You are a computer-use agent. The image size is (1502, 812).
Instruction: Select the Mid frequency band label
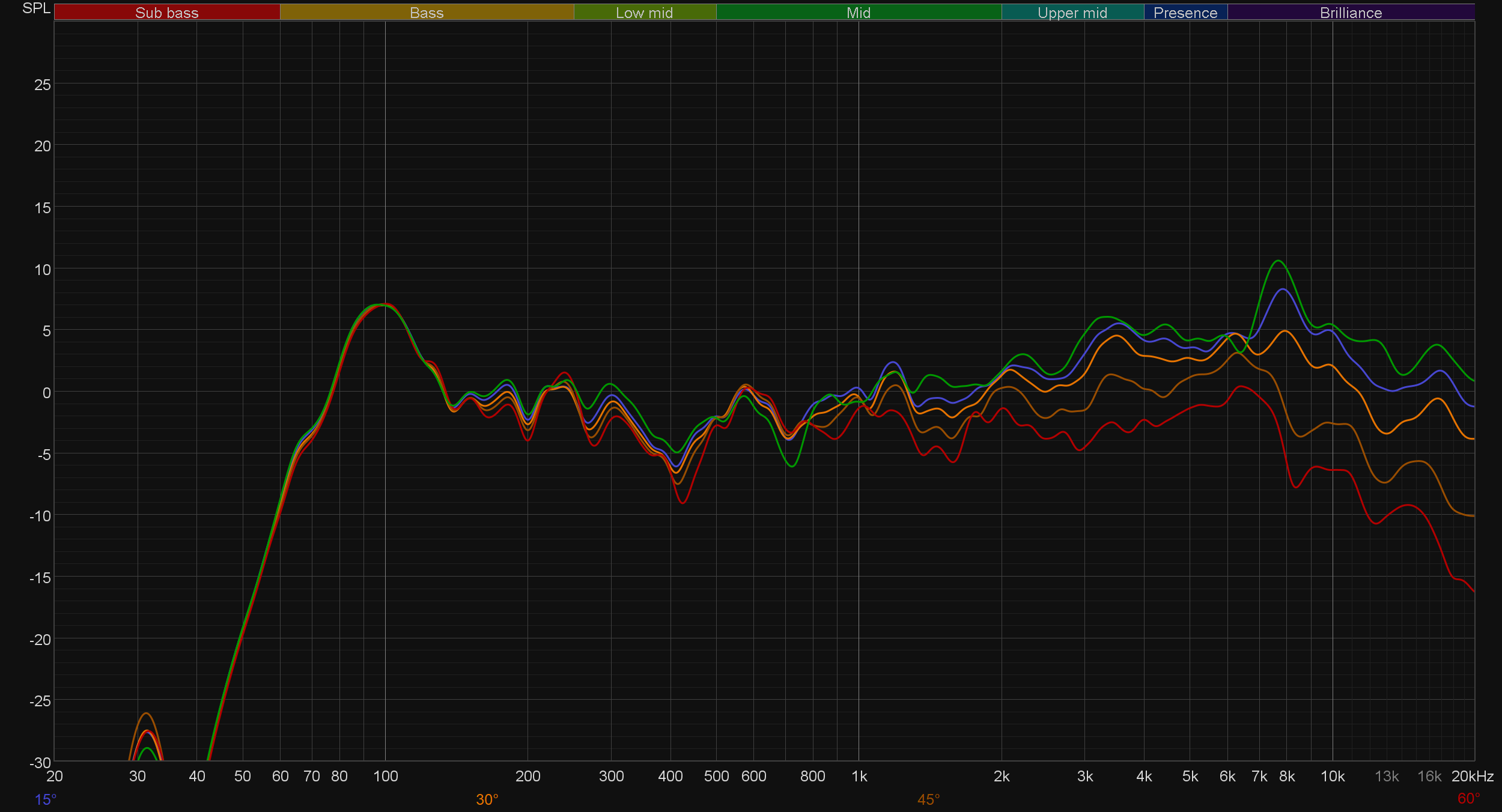click(858, 13)
